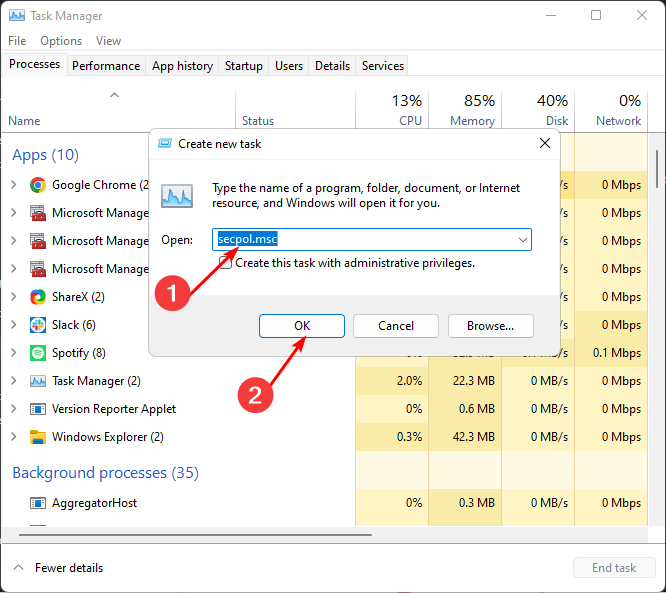The image size is (666, 593).
Task: Expand the Task Manager (2) group
Action: pyautogui.click(x=14, y=381)
